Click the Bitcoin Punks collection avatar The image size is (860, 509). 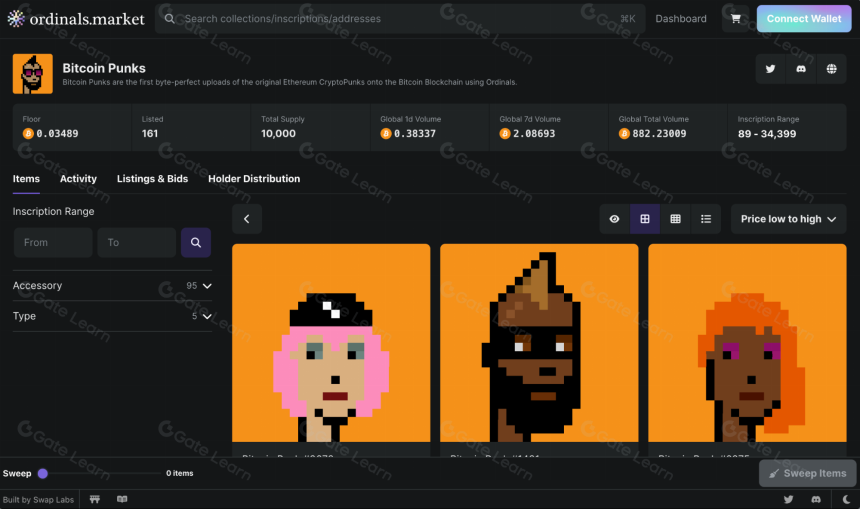[x=33, y=73]
